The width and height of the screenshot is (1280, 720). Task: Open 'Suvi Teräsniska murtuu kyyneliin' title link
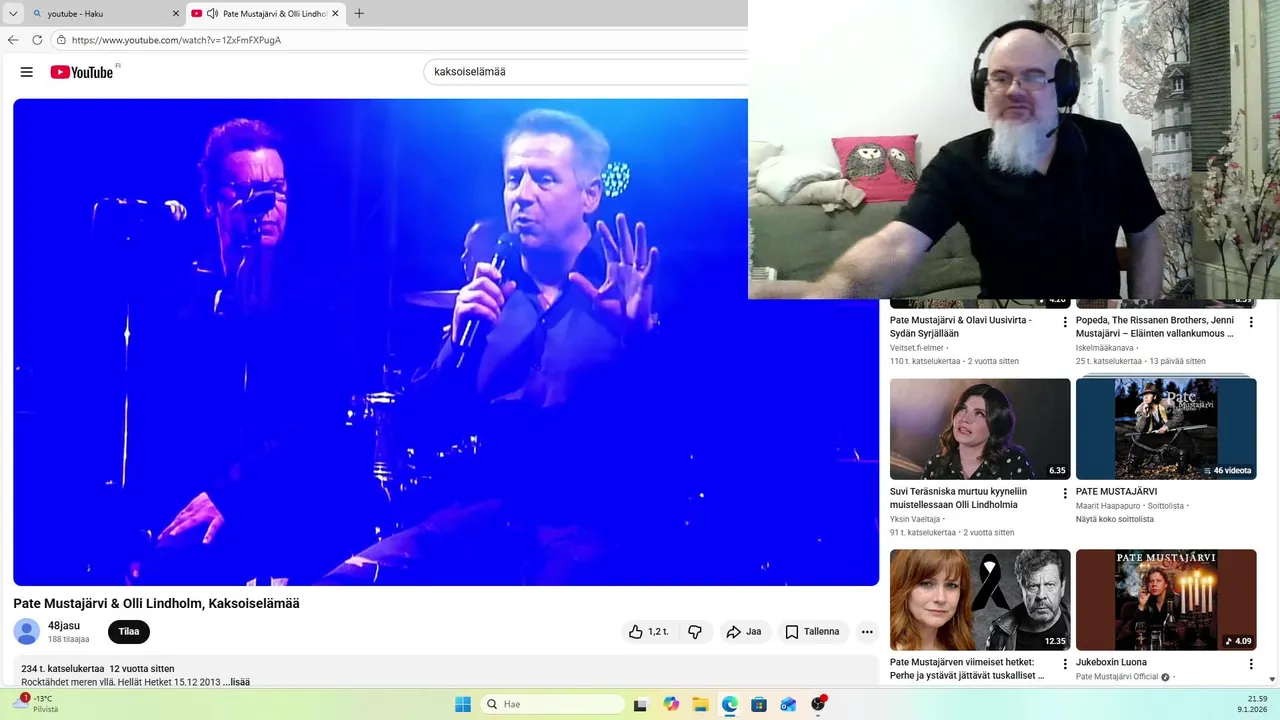pyautogui.click(x=958, y=498)
